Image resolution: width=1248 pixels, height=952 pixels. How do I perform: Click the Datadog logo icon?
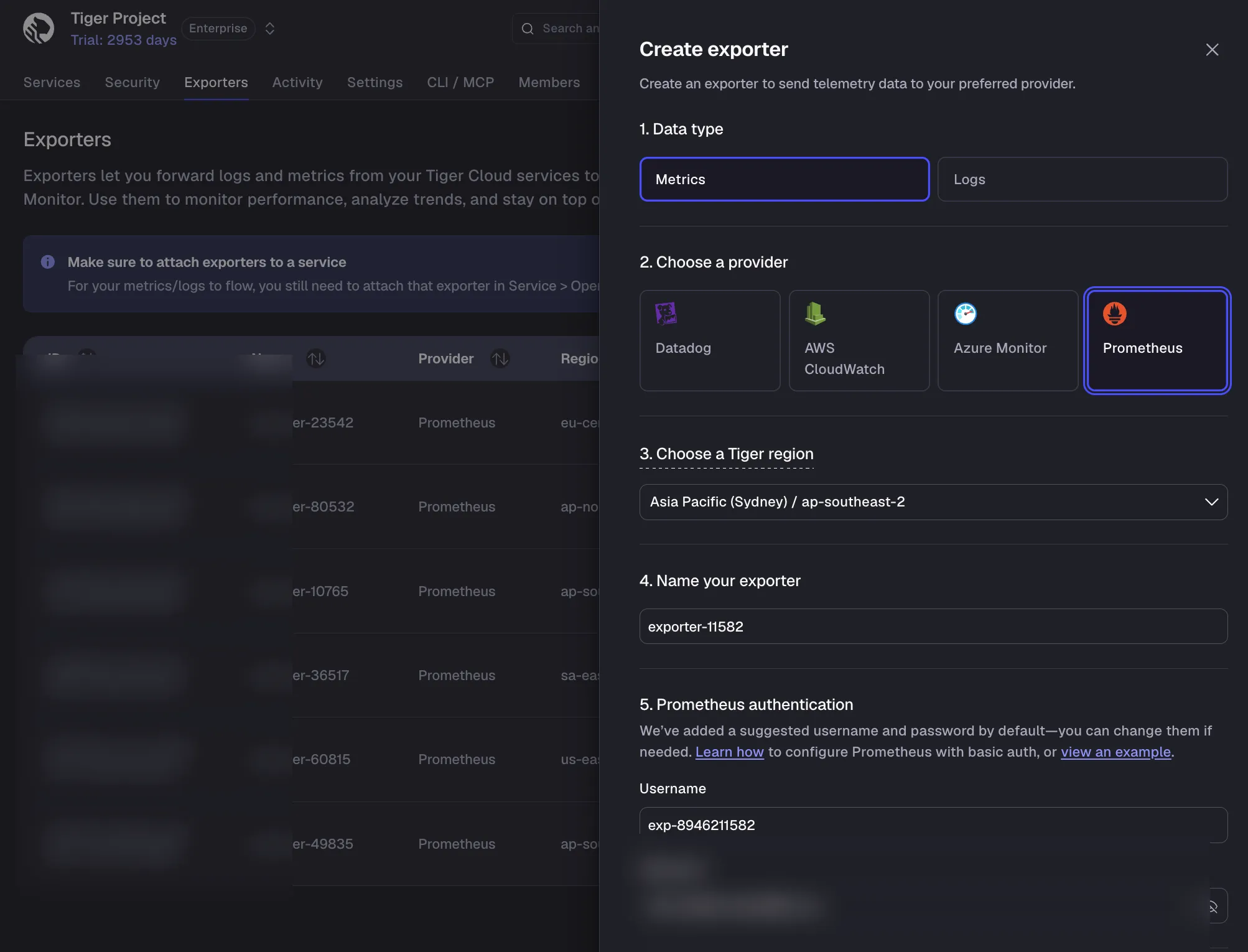point(666,314)
